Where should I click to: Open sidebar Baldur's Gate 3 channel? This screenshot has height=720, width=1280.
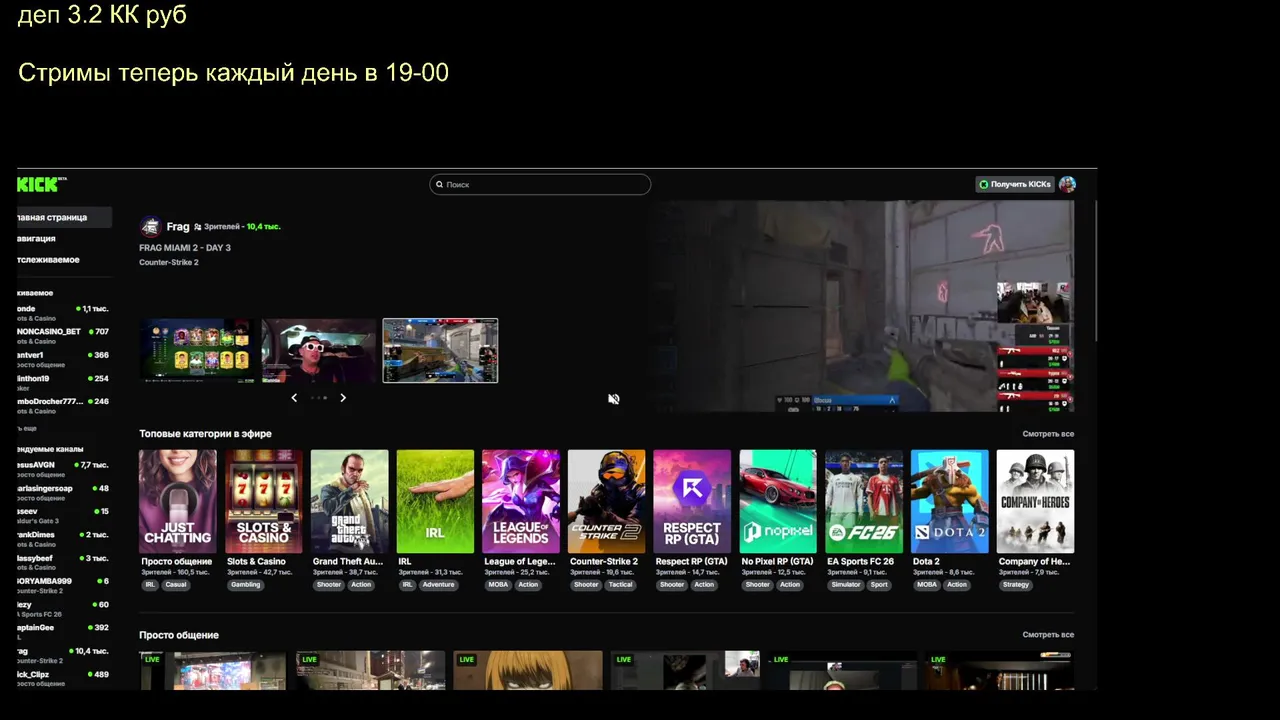(64, 515)
